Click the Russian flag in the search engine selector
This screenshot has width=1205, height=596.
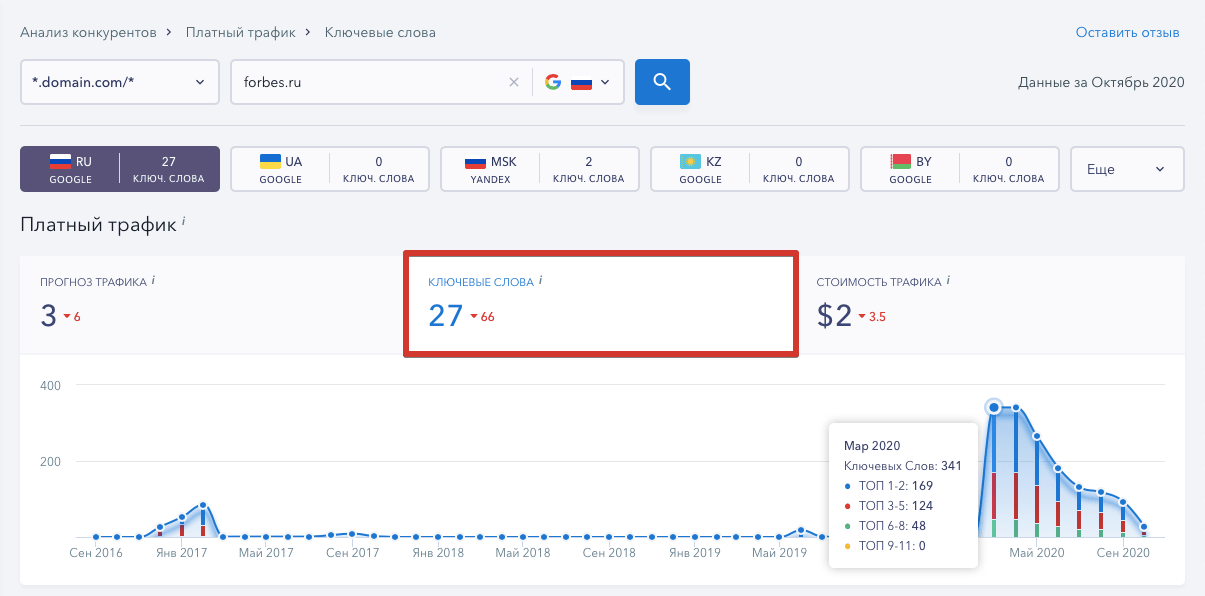click(582, 83)
